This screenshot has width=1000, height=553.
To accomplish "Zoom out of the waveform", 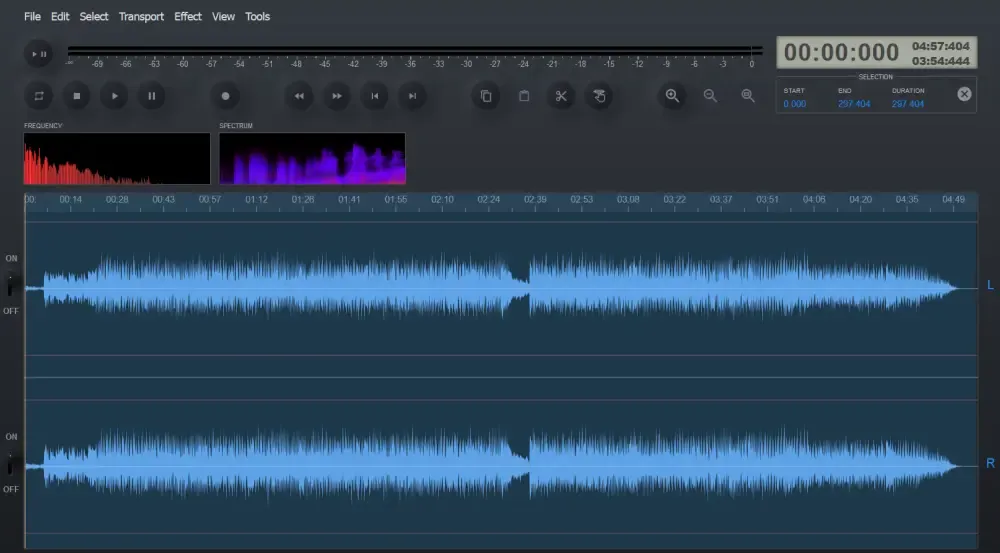I will [710, 96].
